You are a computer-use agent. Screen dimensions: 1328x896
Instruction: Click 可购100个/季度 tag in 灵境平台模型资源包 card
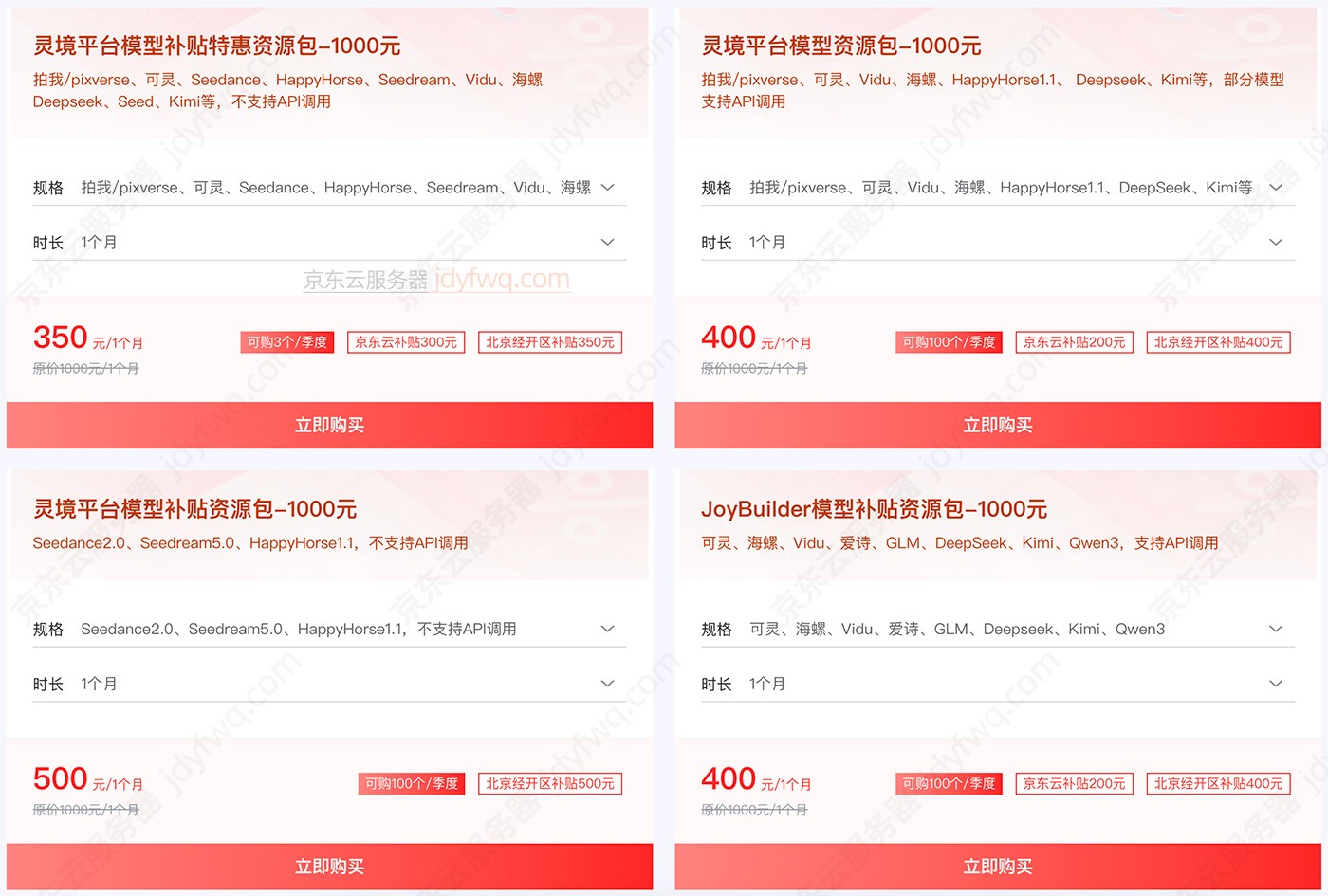click(x=950, y=342)
